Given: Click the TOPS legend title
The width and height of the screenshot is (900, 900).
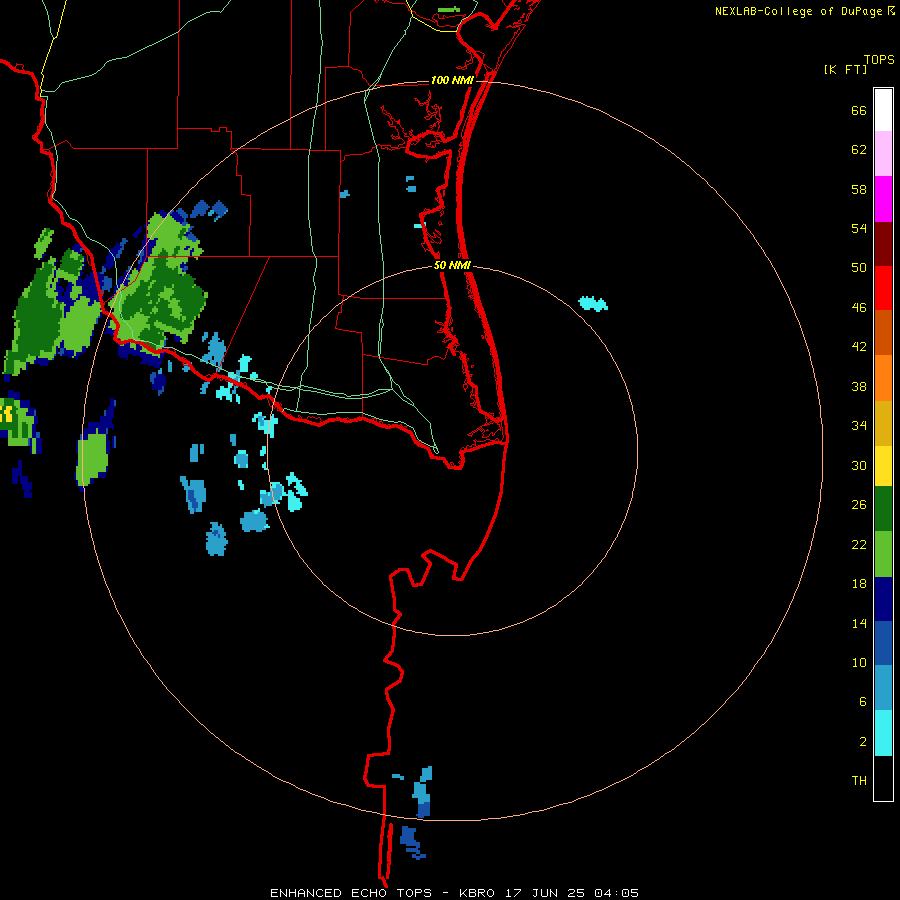Looking at the screenshot, I should [879, 60].
